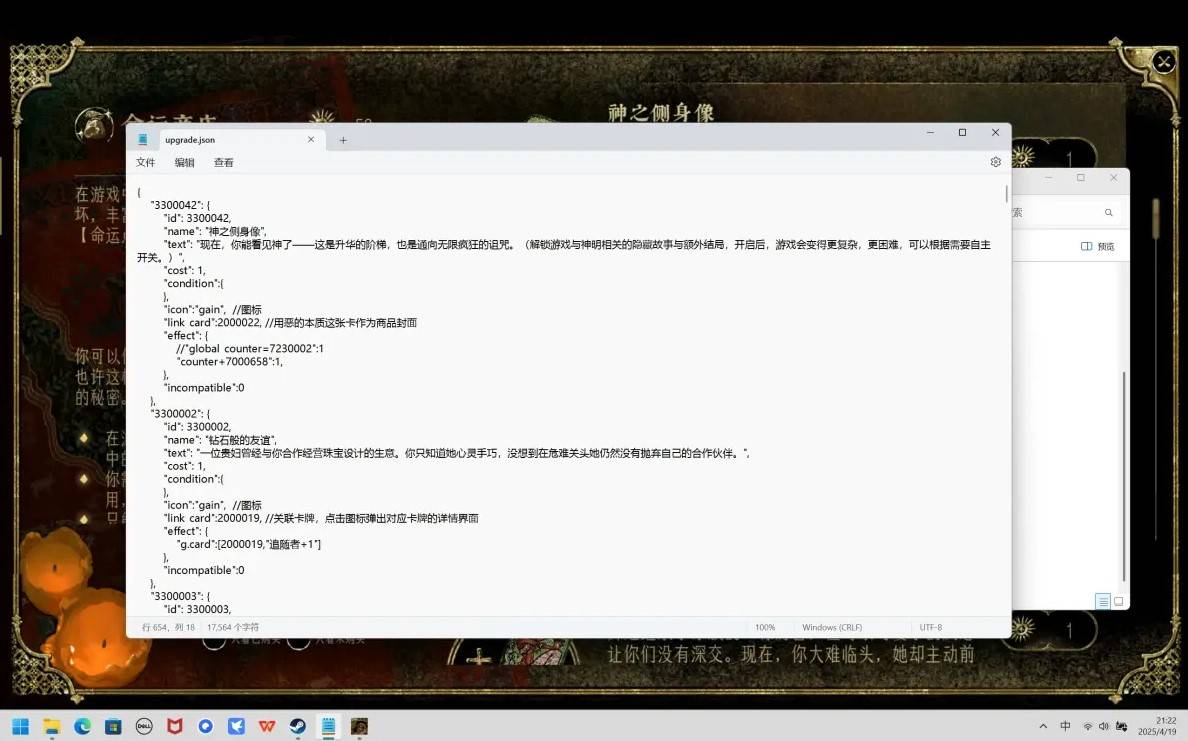Viewport: 1188px width, 741px height.
Task: Open the 文件 menu in Notepad
Action: [x=145, y=161]
